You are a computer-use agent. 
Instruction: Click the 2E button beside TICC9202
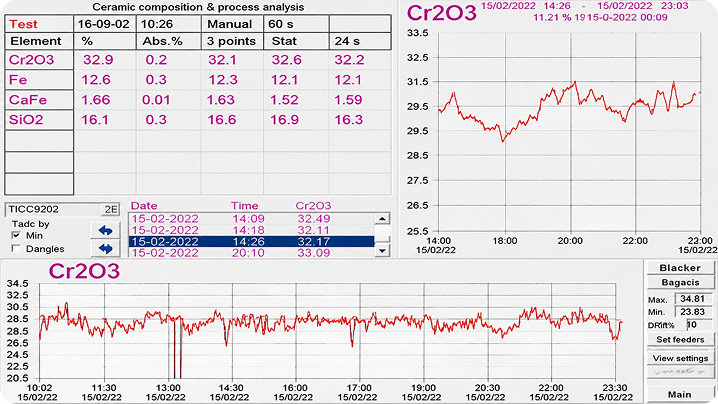(x=110, y=209)
